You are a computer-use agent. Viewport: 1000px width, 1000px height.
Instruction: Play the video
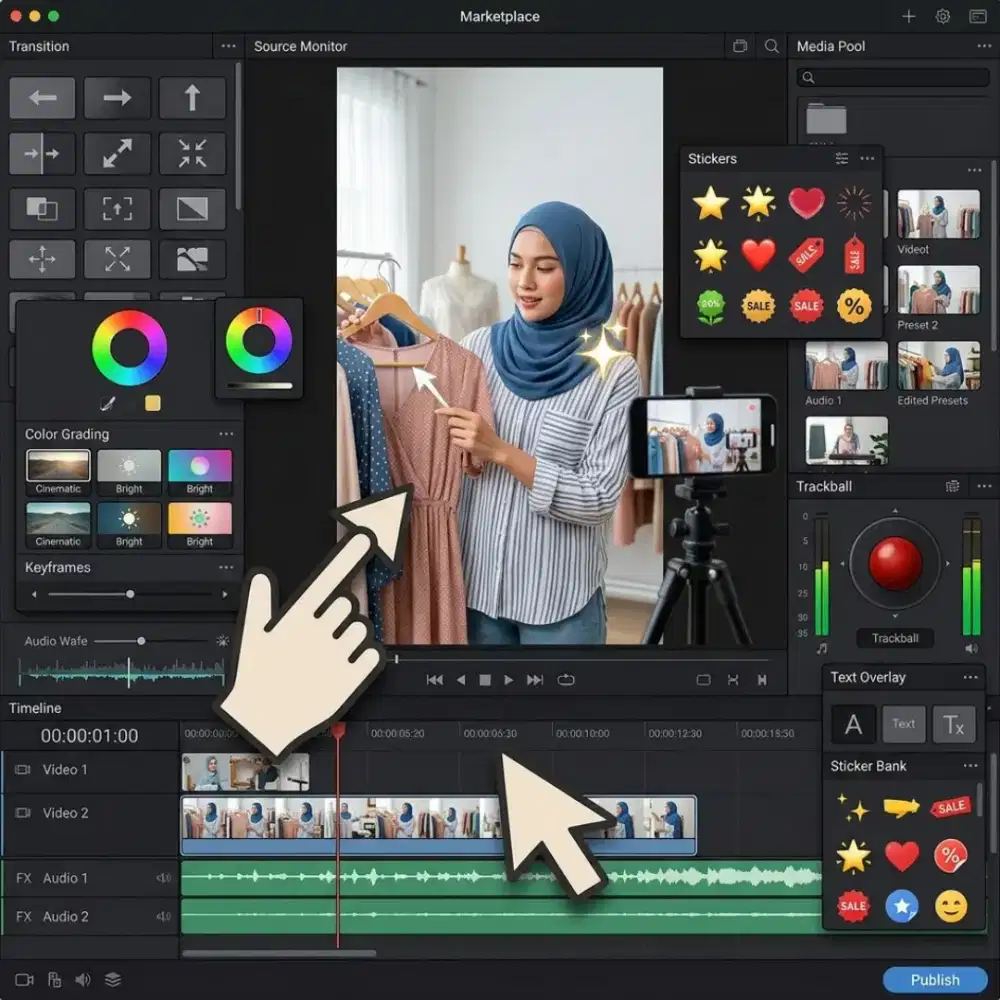[x=508, y=680]
